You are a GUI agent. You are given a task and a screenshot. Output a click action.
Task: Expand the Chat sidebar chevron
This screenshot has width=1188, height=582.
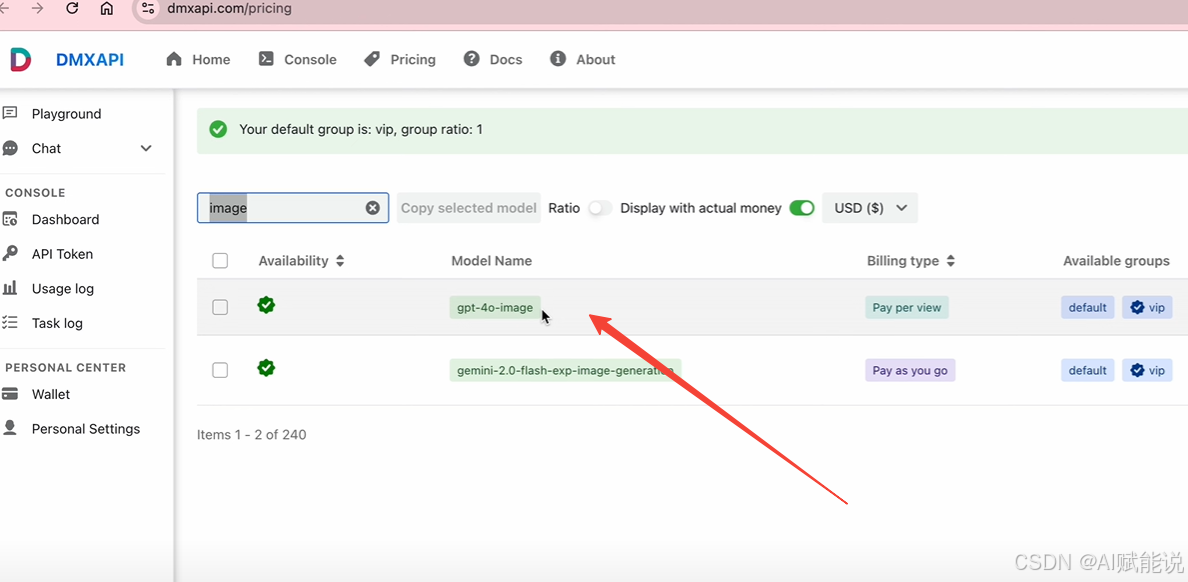coord(146,149)
